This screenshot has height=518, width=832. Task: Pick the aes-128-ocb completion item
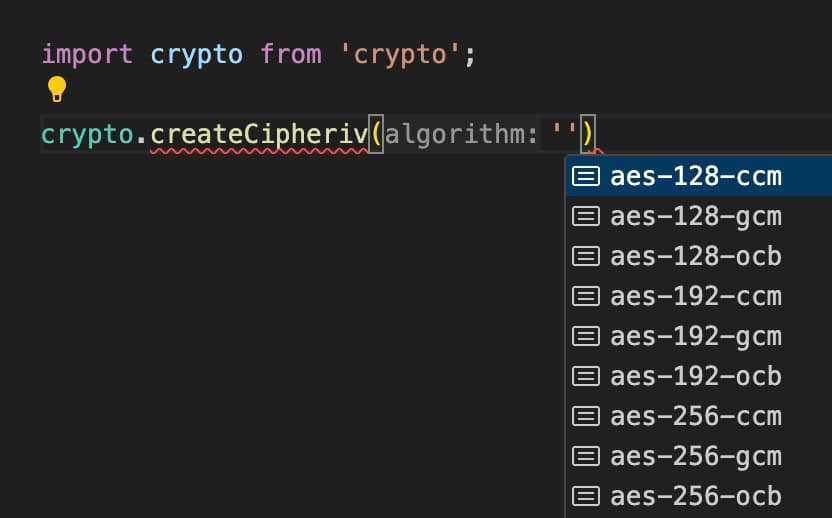click(x=699, y=256)
